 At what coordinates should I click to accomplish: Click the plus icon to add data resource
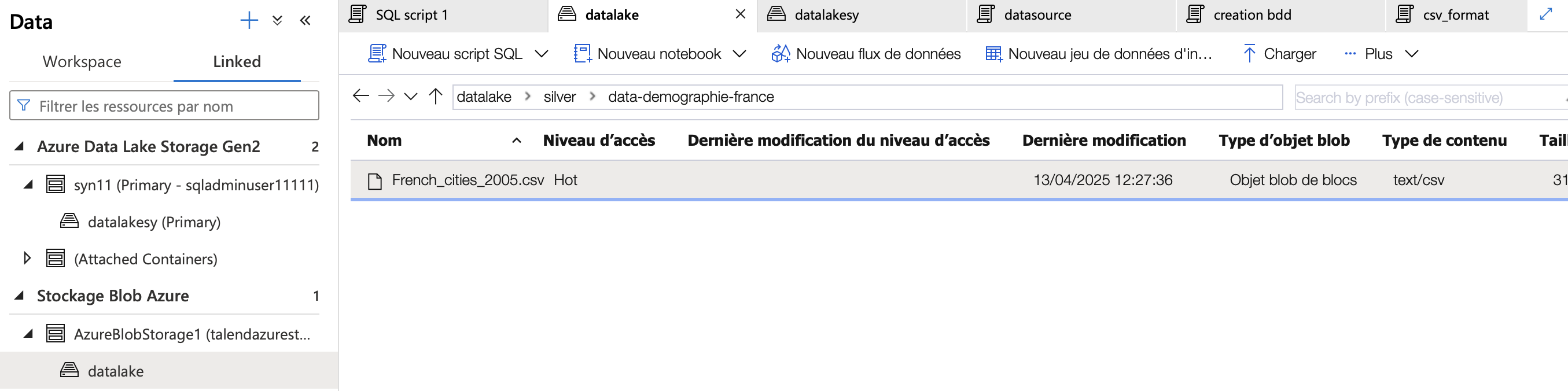249,21
